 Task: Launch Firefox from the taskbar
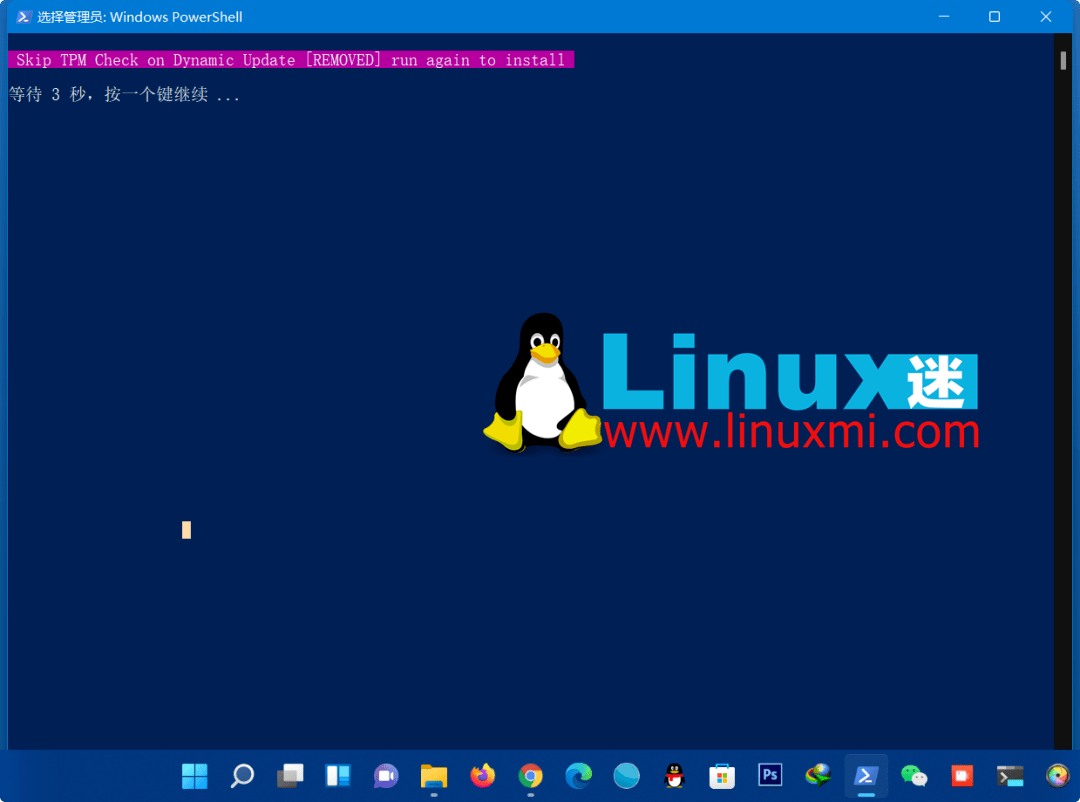tap(482, 776)
